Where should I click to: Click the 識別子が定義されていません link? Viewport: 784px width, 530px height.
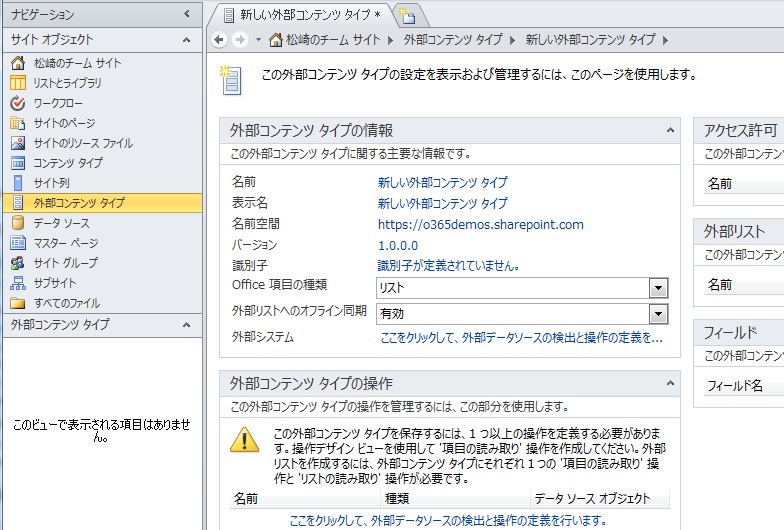tap(448, 266)
